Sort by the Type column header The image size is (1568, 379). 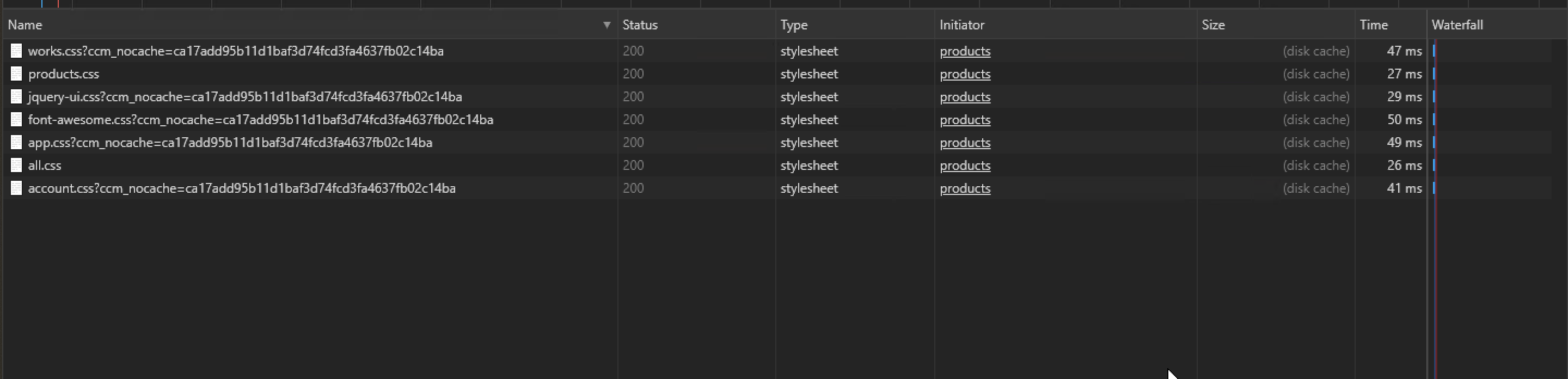pyautogui.click(x=855, y=25)
